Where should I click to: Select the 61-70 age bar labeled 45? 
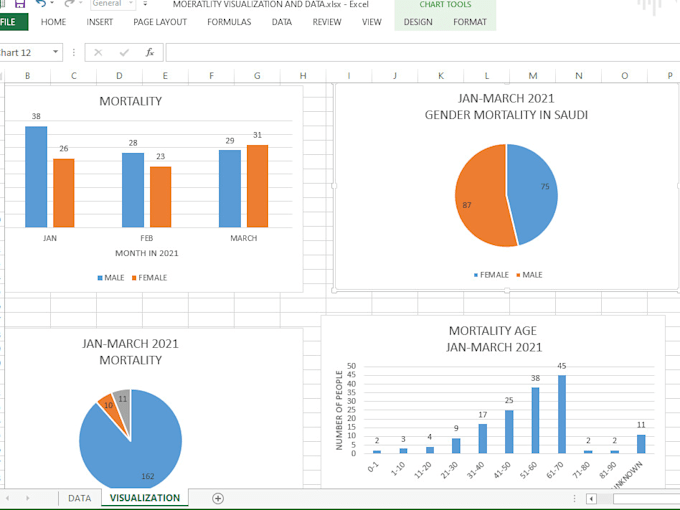point(562,414)
